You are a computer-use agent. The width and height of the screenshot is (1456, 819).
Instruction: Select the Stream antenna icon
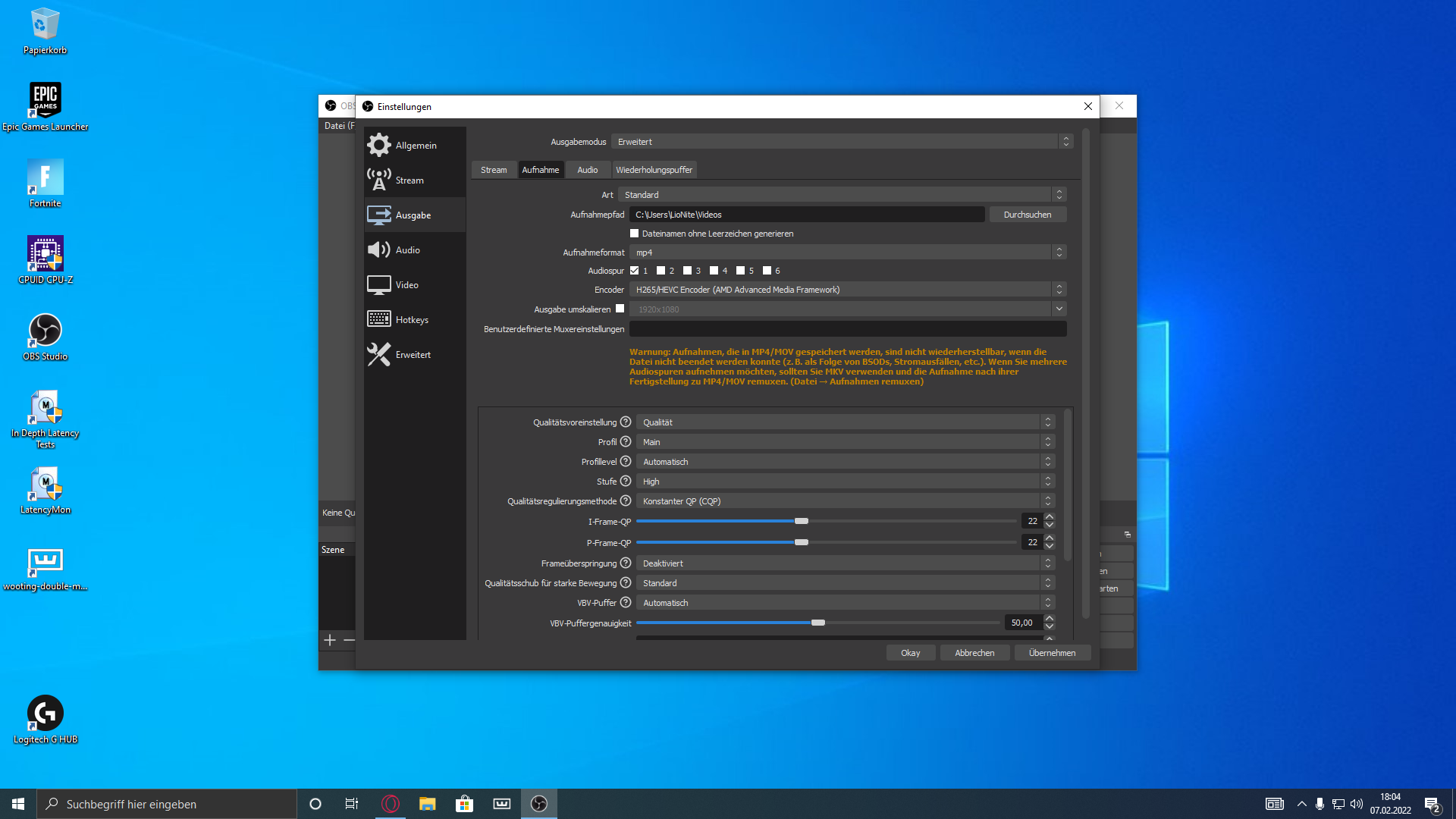[x=378, y=180]
